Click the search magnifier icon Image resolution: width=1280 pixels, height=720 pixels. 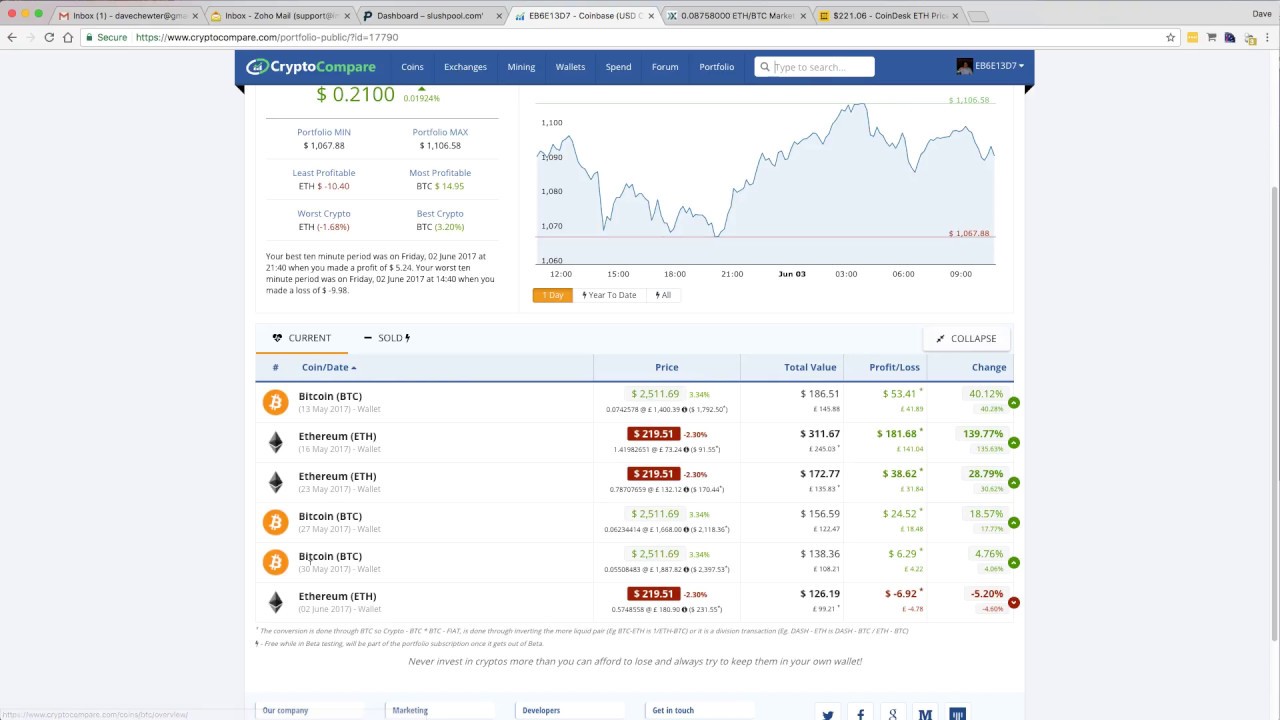(765, 67)
